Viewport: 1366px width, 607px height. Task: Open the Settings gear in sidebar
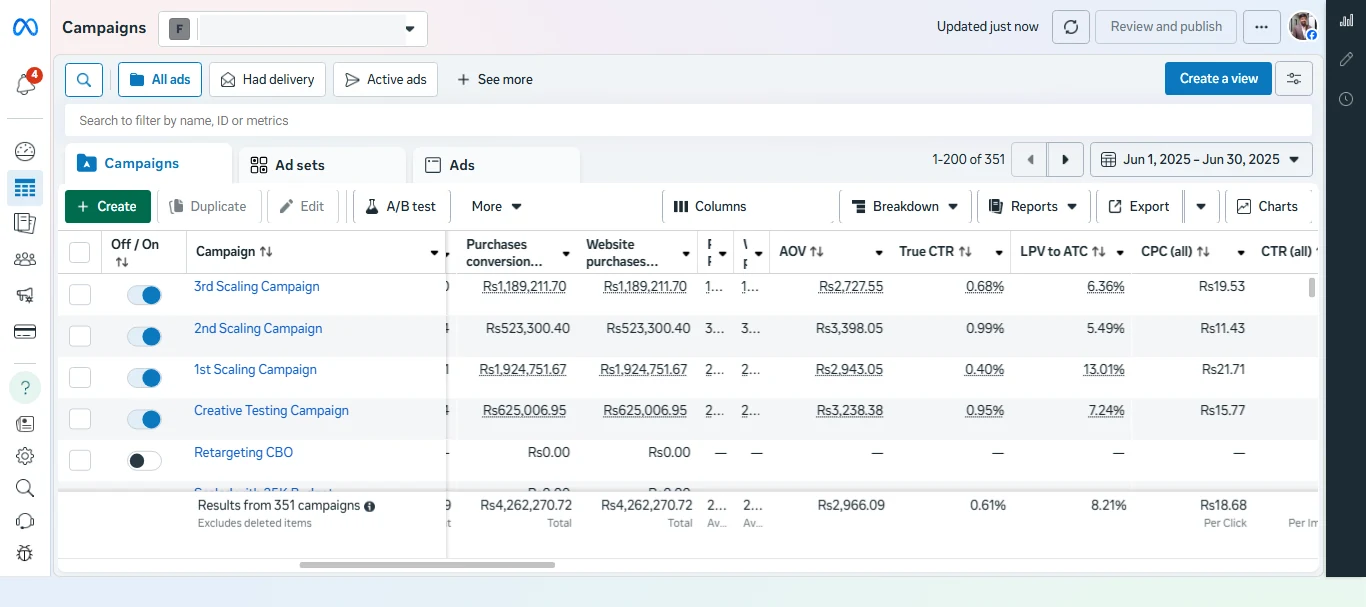[25, 456]
